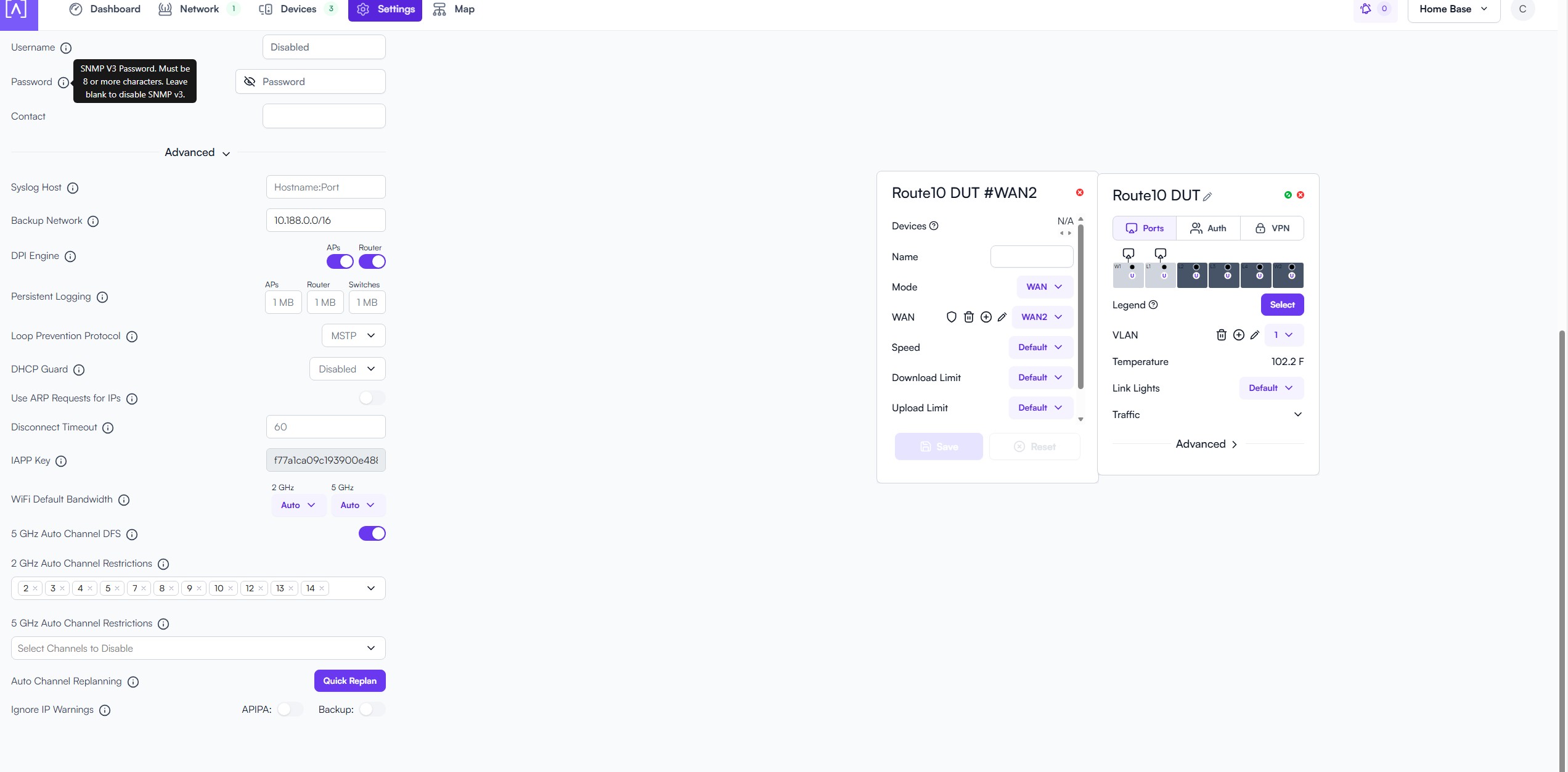Image resolution: width=1568 pixels, height=772 pixels.
Task: Enable Use ARP Requests for IPs
Action: click(x=372, y=398)
